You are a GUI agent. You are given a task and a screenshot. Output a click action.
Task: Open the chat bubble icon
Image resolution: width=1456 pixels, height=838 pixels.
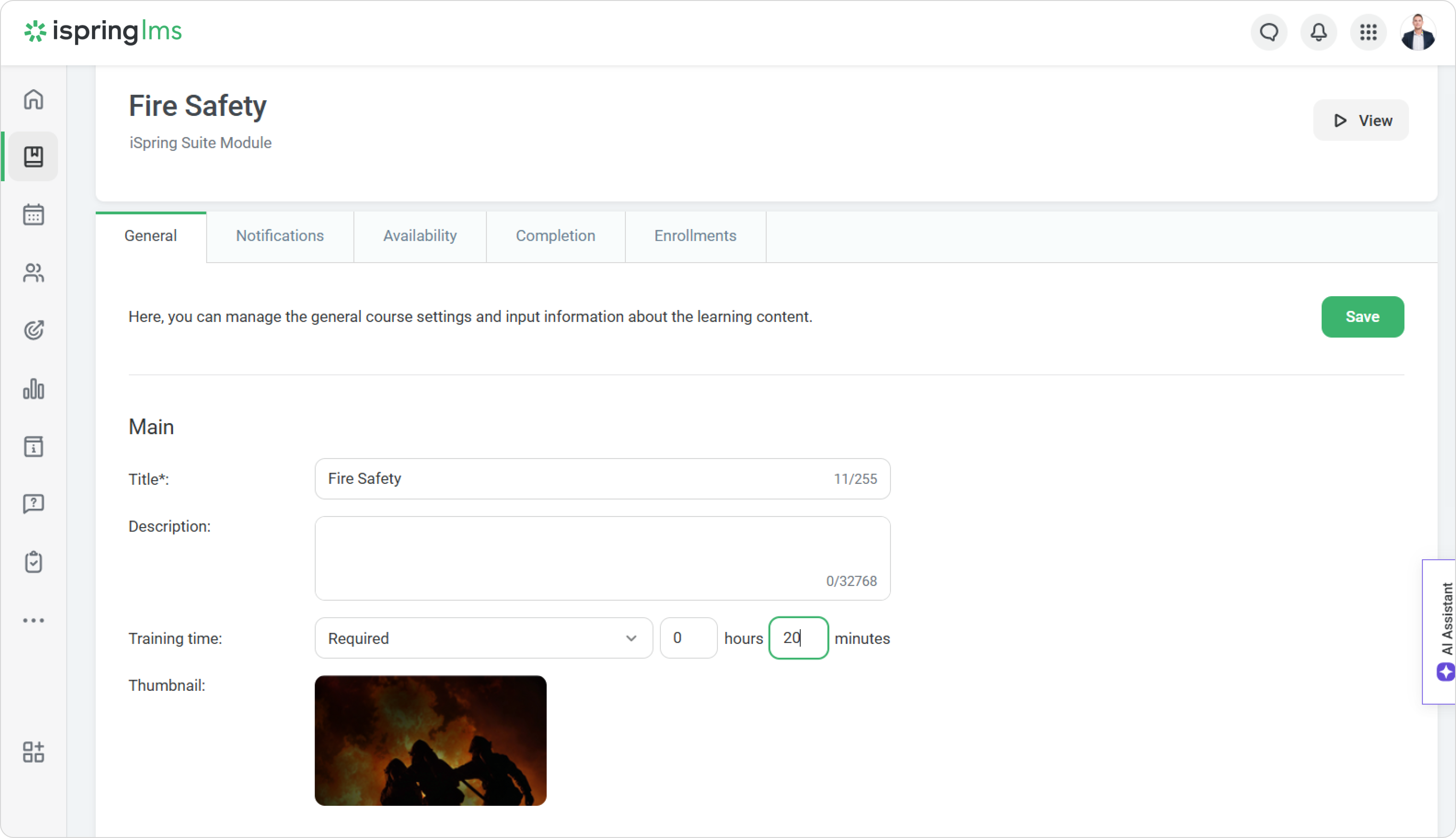pos(1269,32)
